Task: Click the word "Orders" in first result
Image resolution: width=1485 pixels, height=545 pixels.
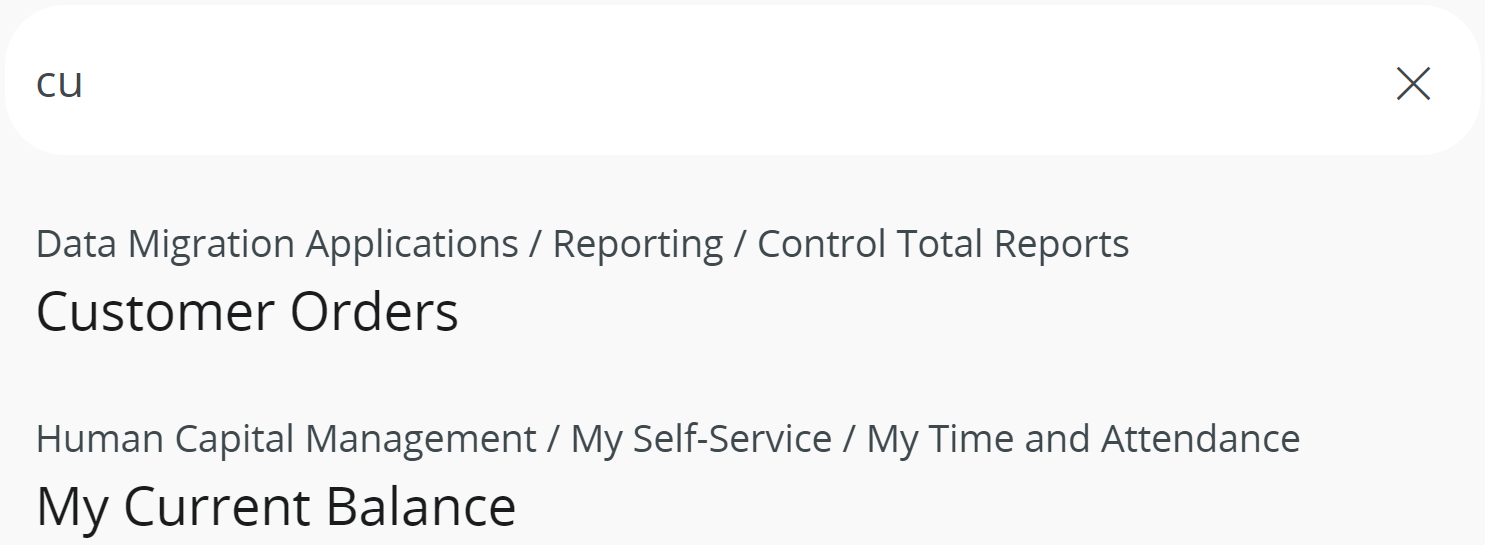Action: [374, 312]
